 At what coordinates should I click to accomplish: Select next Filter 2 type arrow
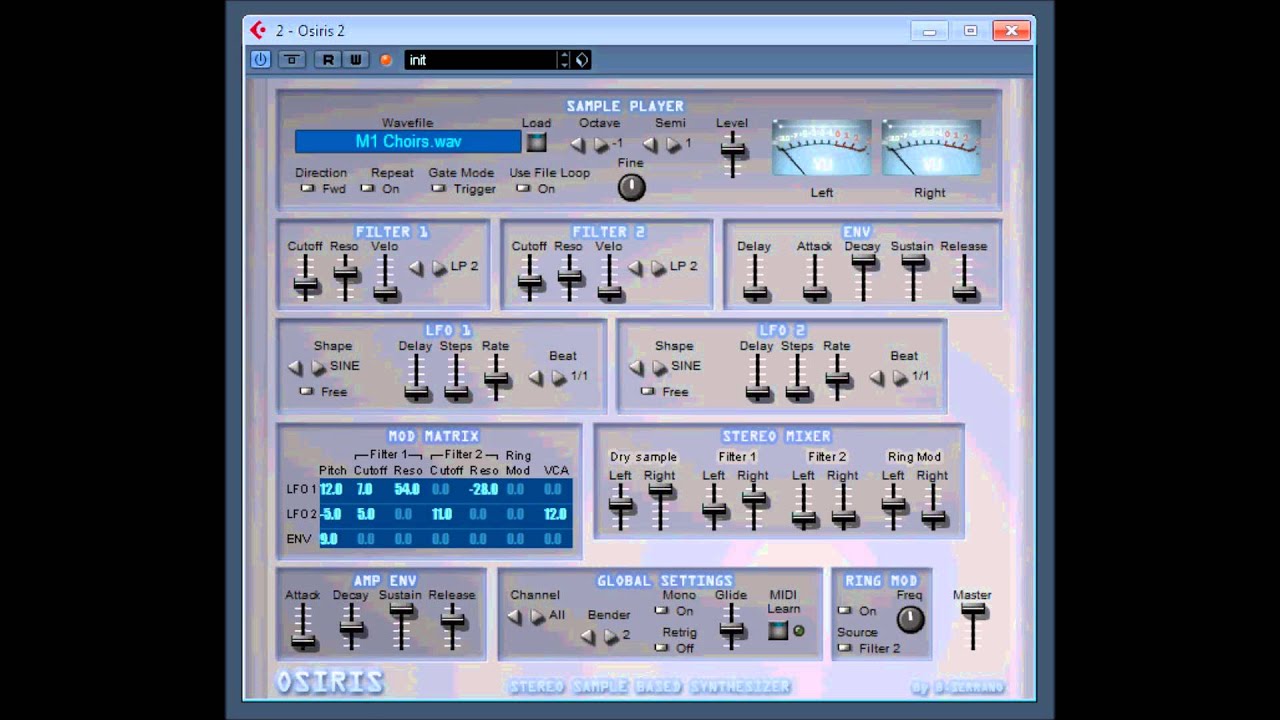658,267
